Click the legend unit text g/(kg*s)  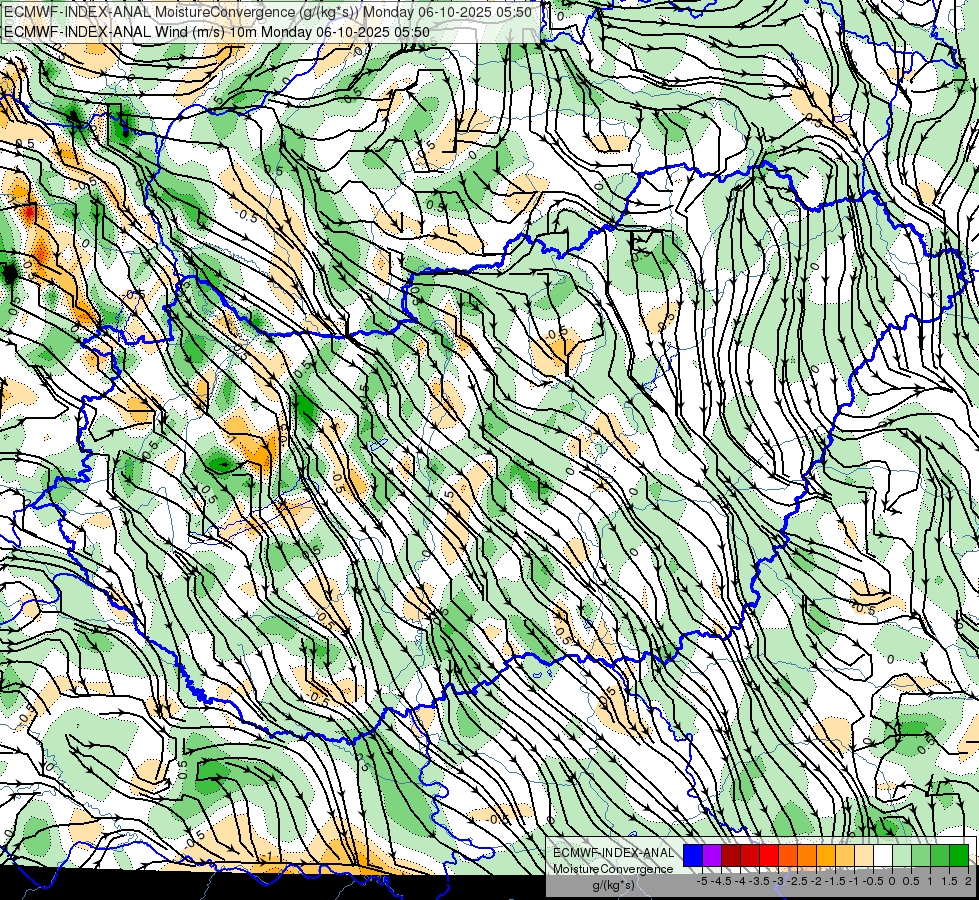pos(614,885)
